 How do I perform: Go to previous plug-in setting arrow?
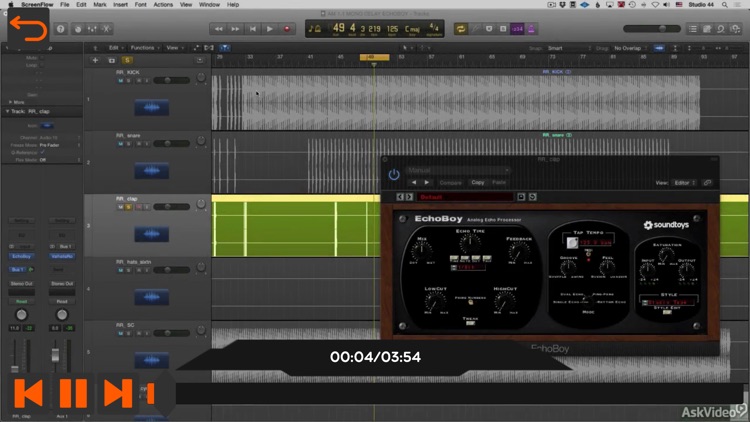click(x=414, y=183)
